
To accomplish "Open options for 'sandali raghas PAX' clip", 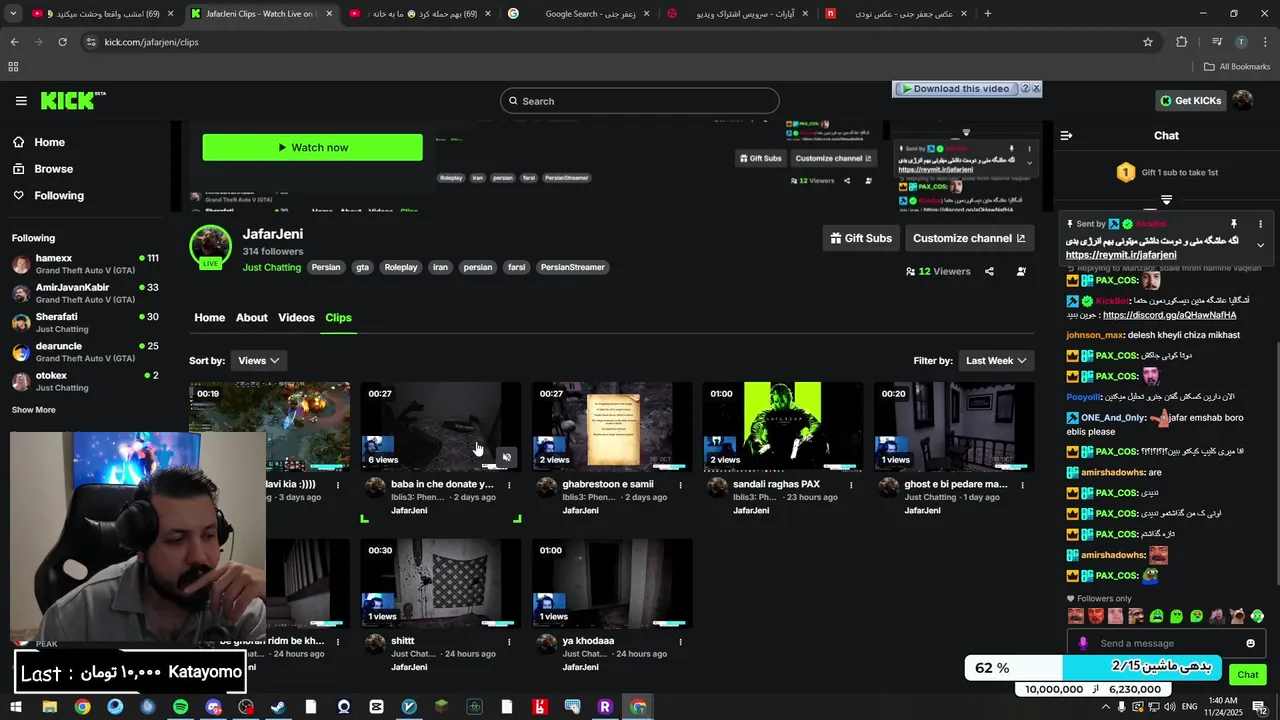I will (852, 485).
